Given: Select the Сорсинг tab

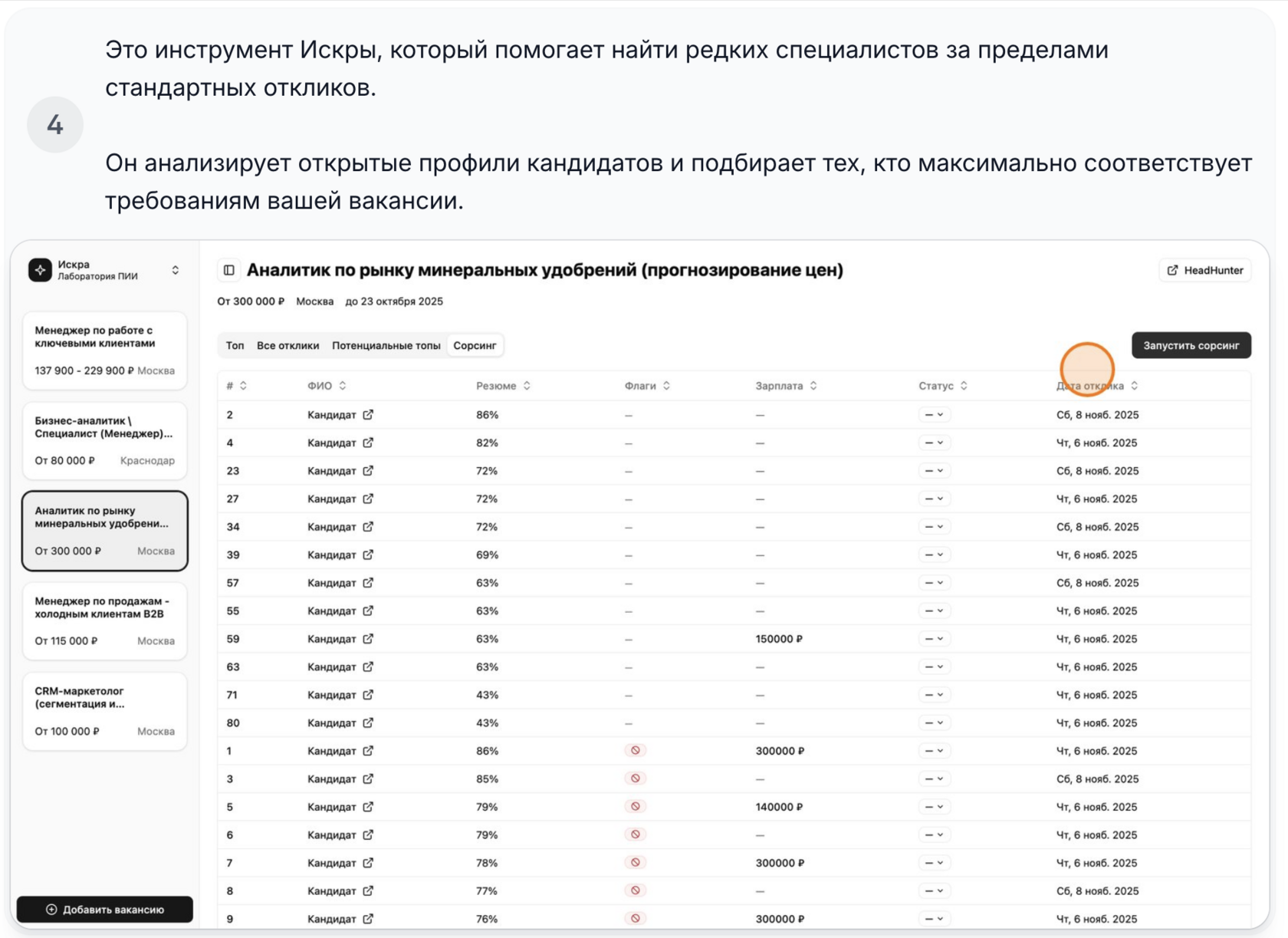Looking at the screenshot, I should tap(475, 346).
